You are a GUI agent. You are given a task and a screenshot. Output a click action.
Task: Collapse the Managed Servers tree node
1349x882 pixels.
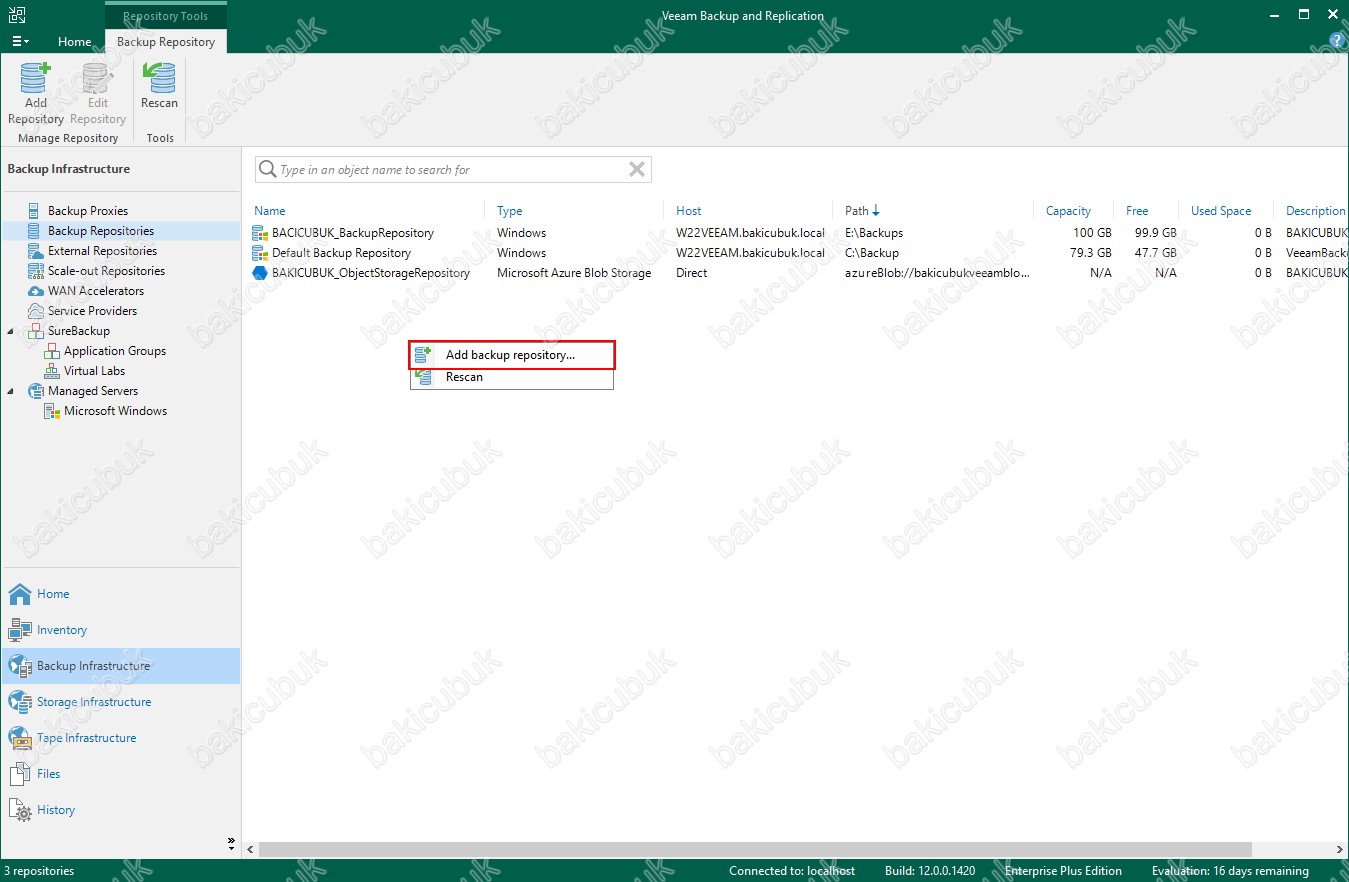pos(11,391)
